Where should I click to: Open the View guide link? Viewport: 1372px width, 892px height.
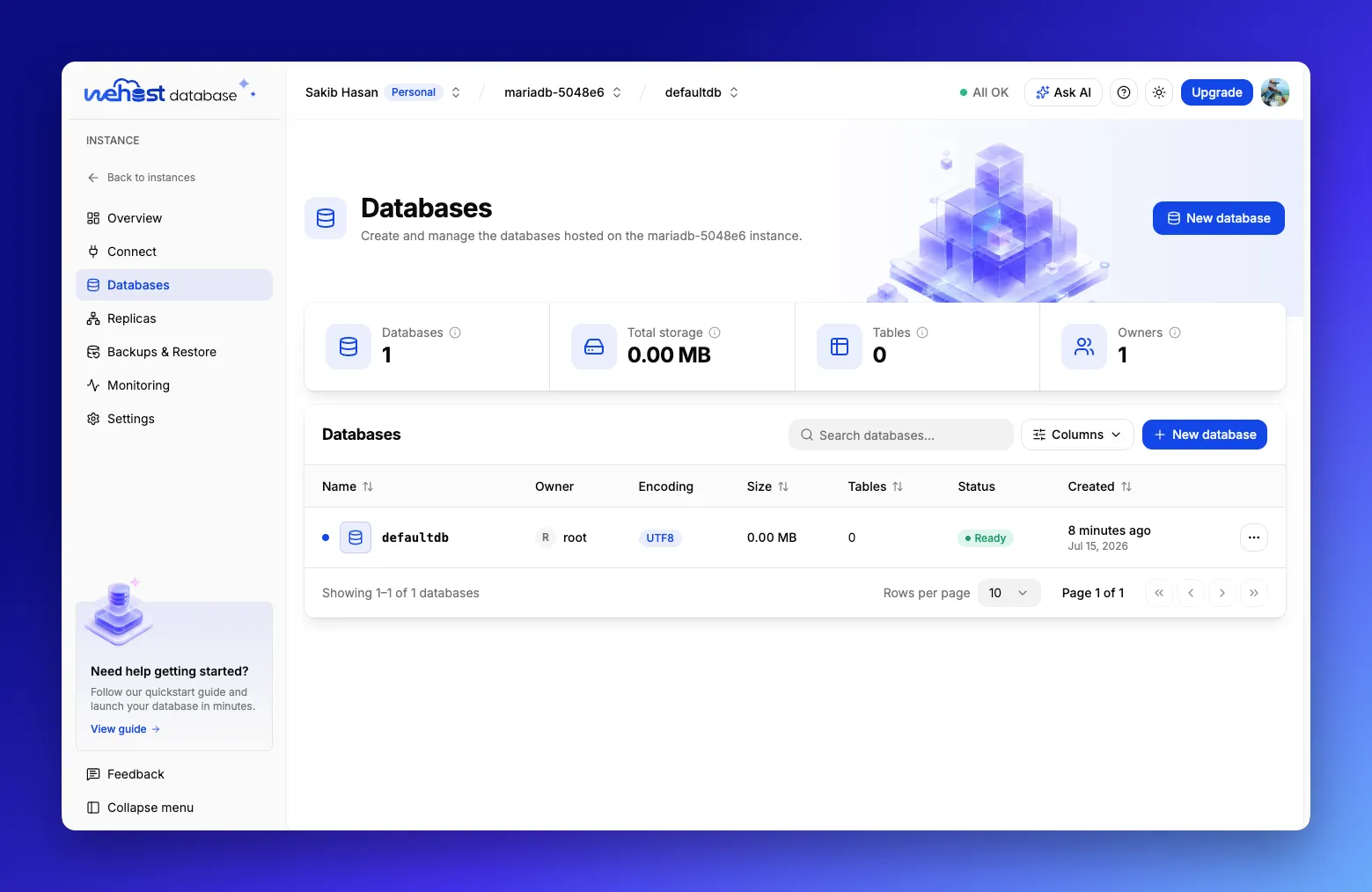(126, 729)
